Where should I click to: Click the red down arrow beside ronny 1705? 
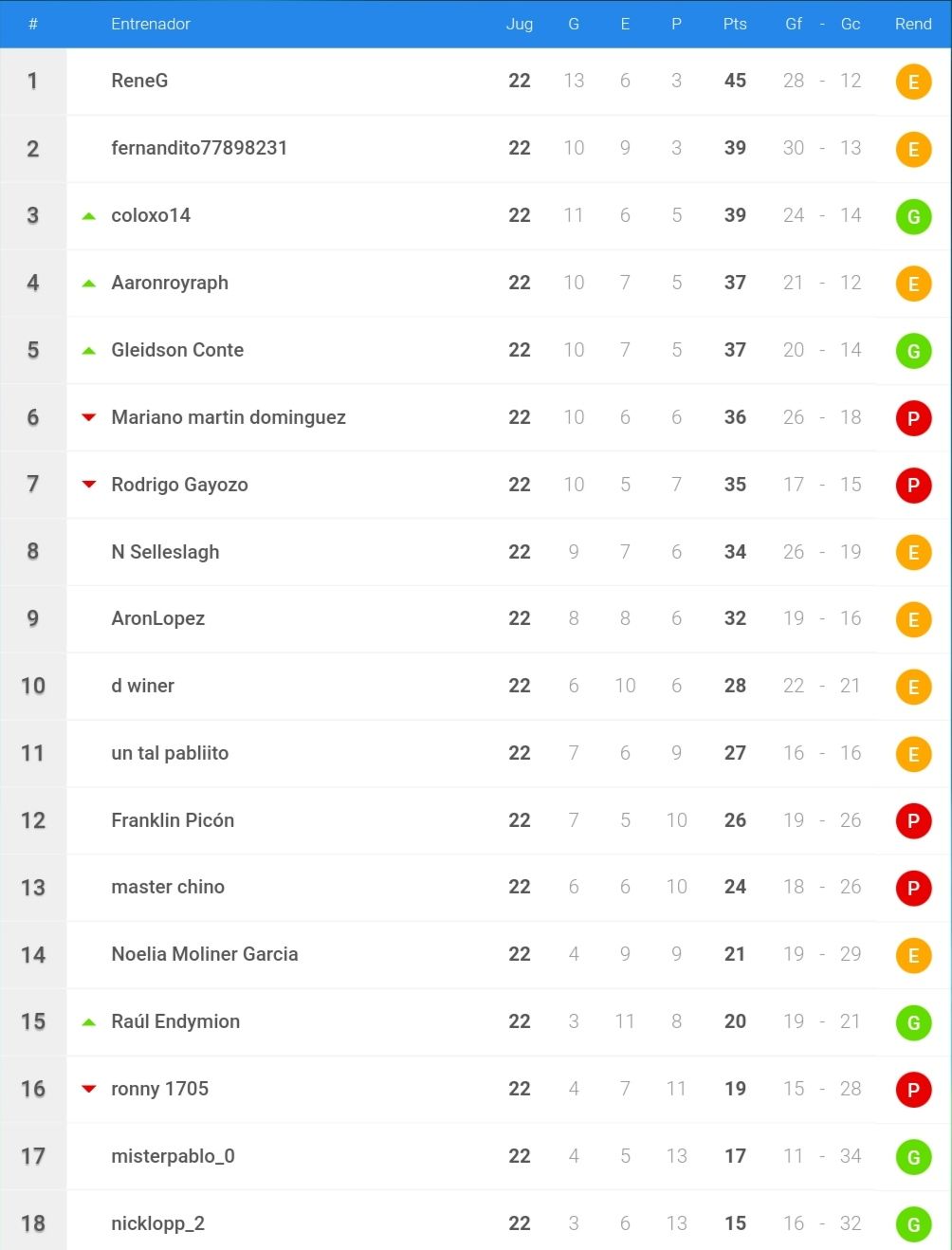point(89,1089)
